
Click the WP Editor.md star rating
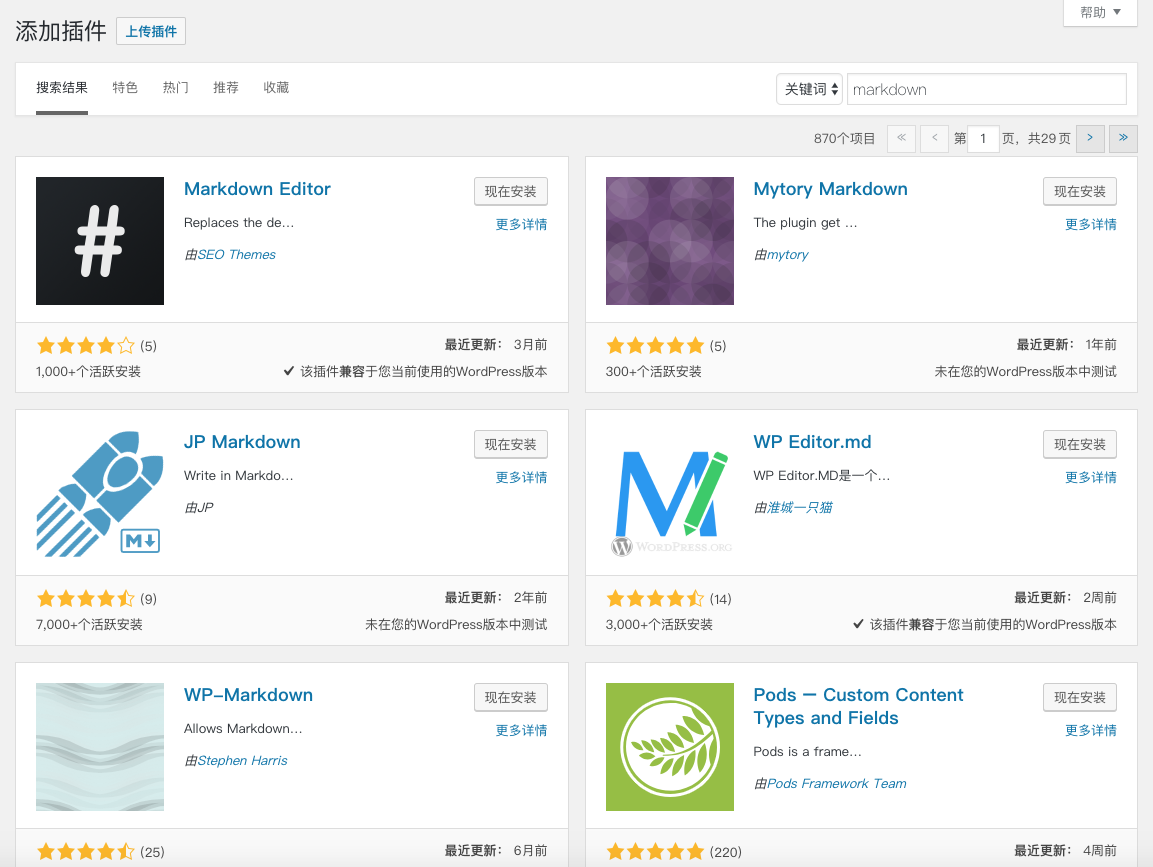654,598
